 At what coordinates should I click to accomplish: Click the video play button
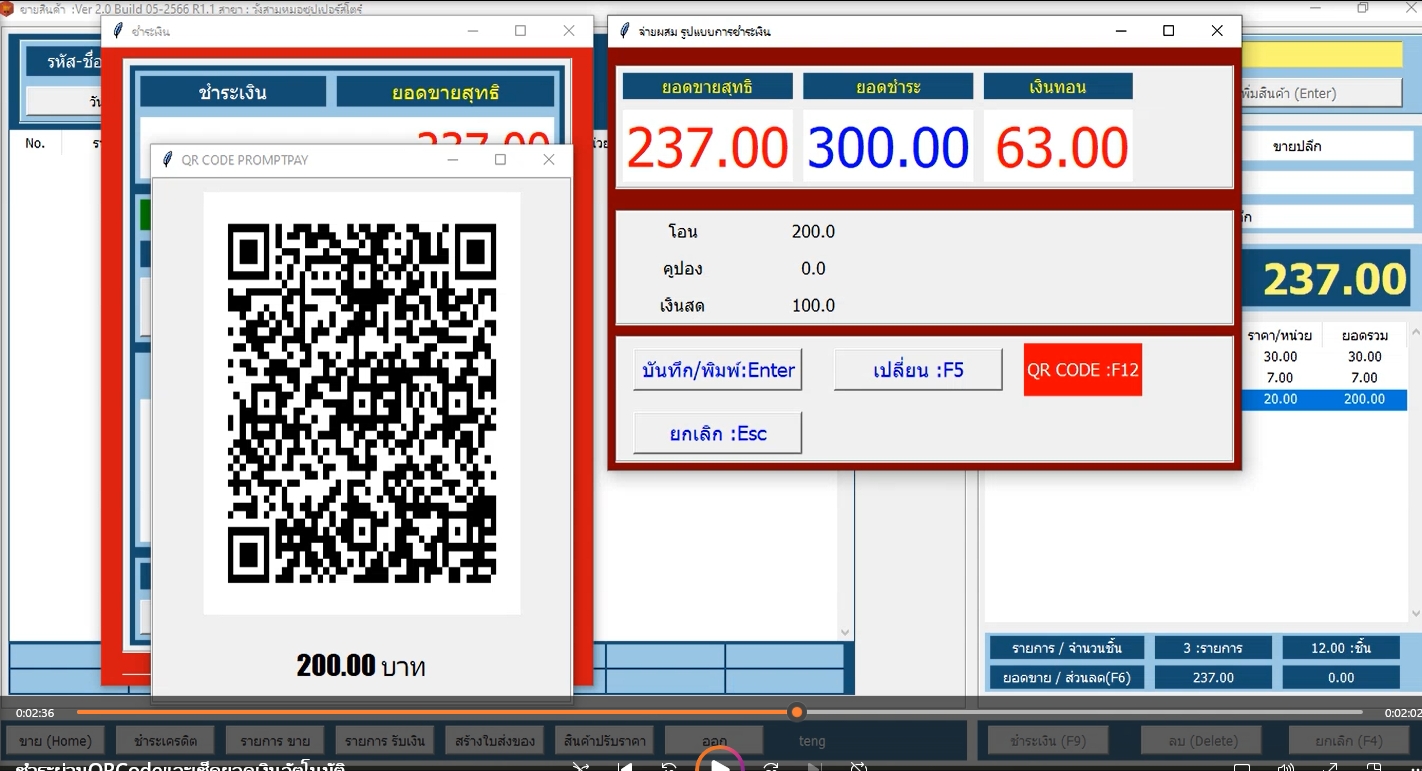720,765
